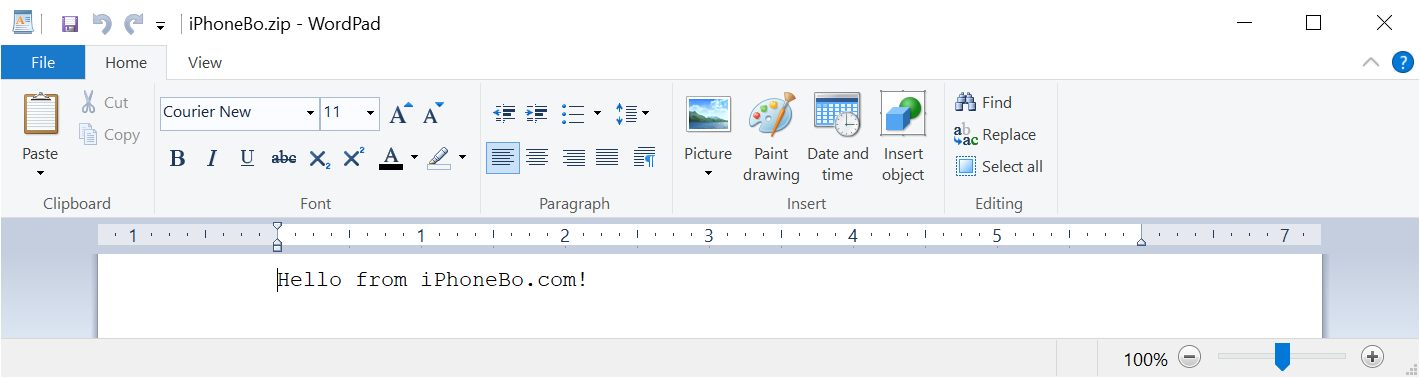Open the WordPad Help icon
The image size is (1420, 378).
click(1402, 62)
